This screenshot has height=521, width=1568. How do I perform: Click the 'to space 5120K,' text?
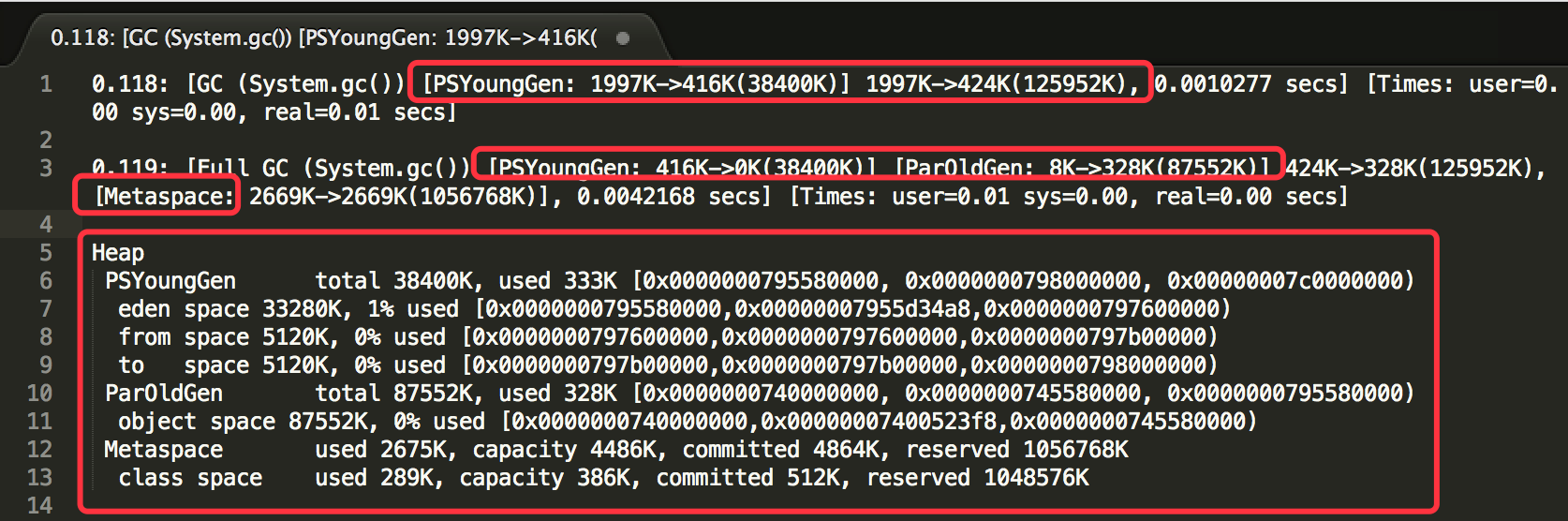coord(229,365)
